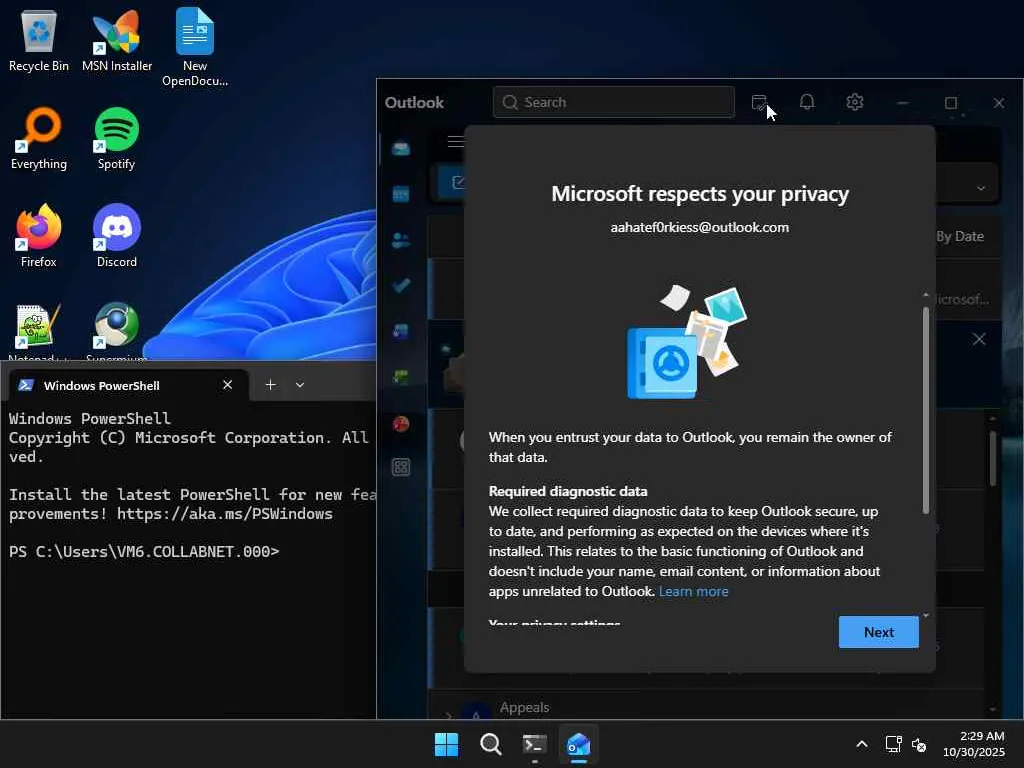The image size is (1024, 768).
Task: Open the Windows Start menu
Action: click(447, 744)
